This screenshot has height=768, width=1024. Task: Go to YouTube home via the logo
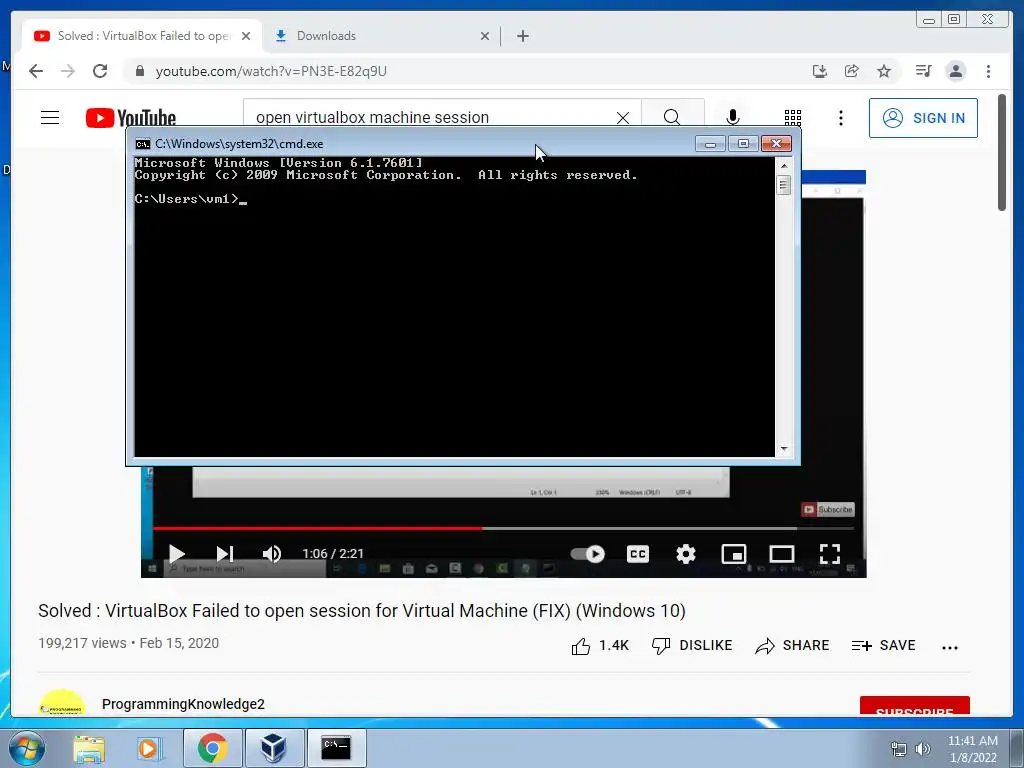(x=131, y=118)
